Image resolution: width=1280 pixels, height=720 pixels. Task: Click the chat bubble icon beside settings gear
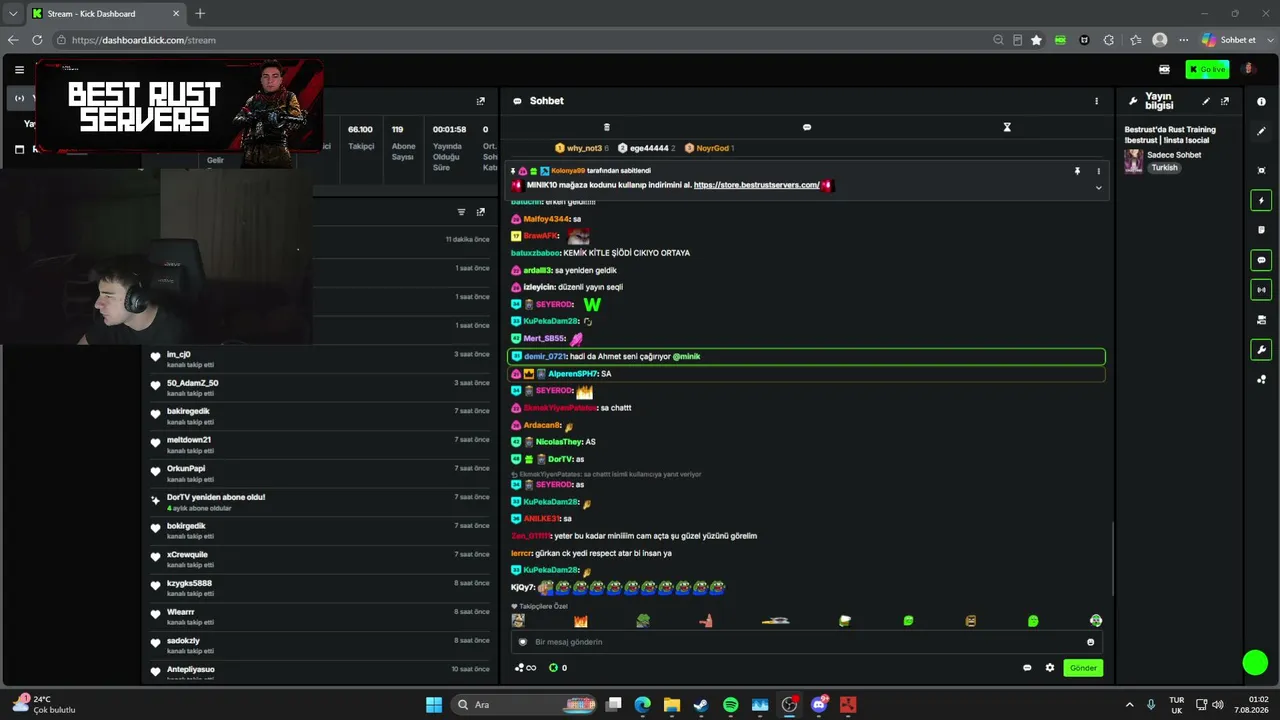[x=1027, y=668]
